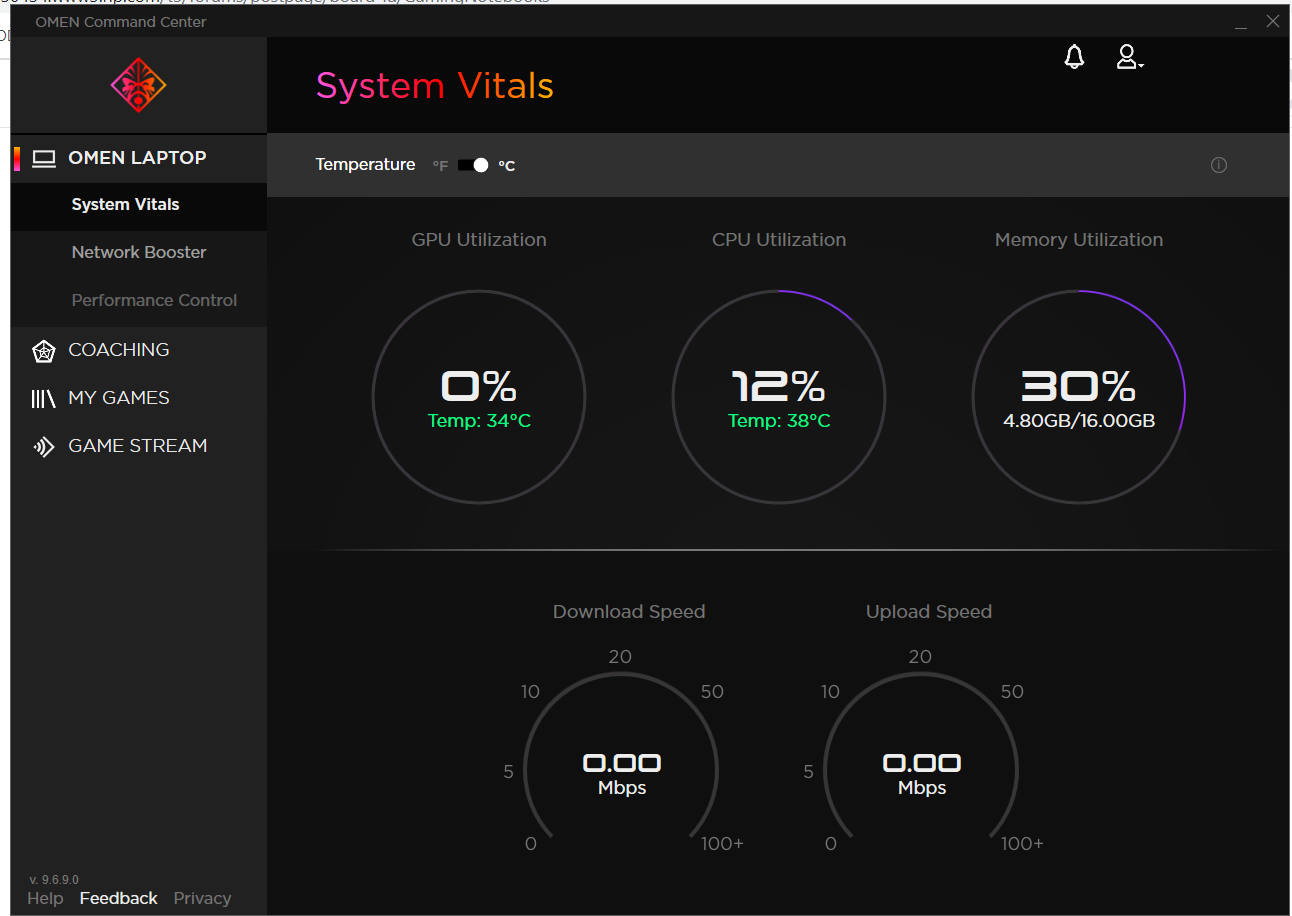1292x916 pixels.
Task: Click the Game Stream icon
Action: point(43,446)
